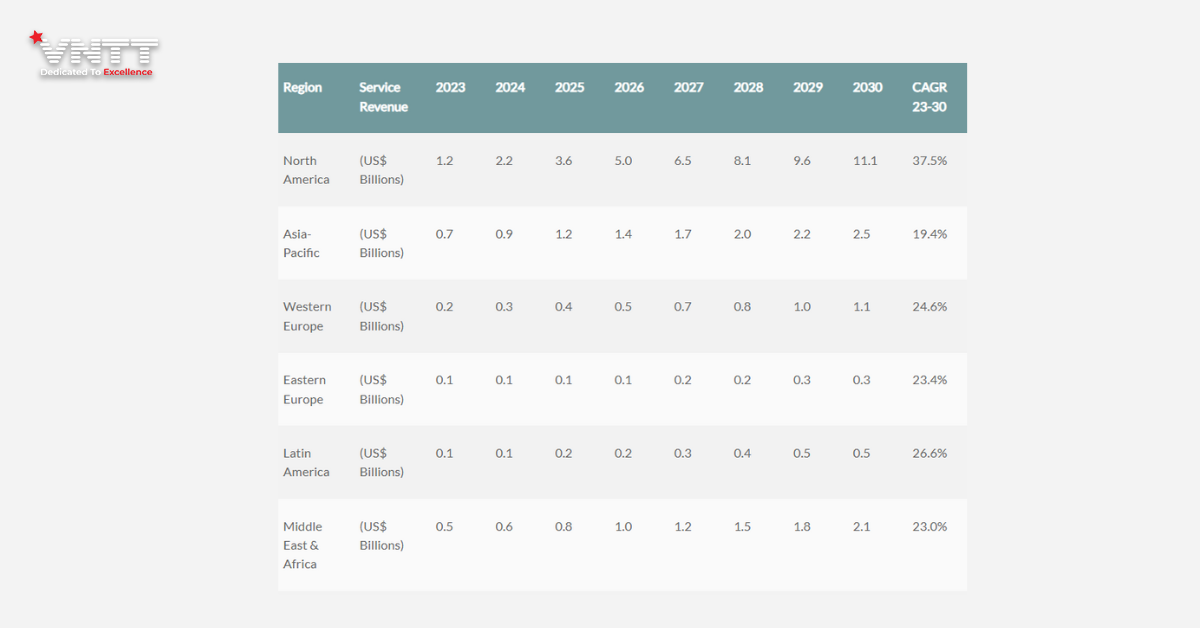Select the 2023 column header

450,87
